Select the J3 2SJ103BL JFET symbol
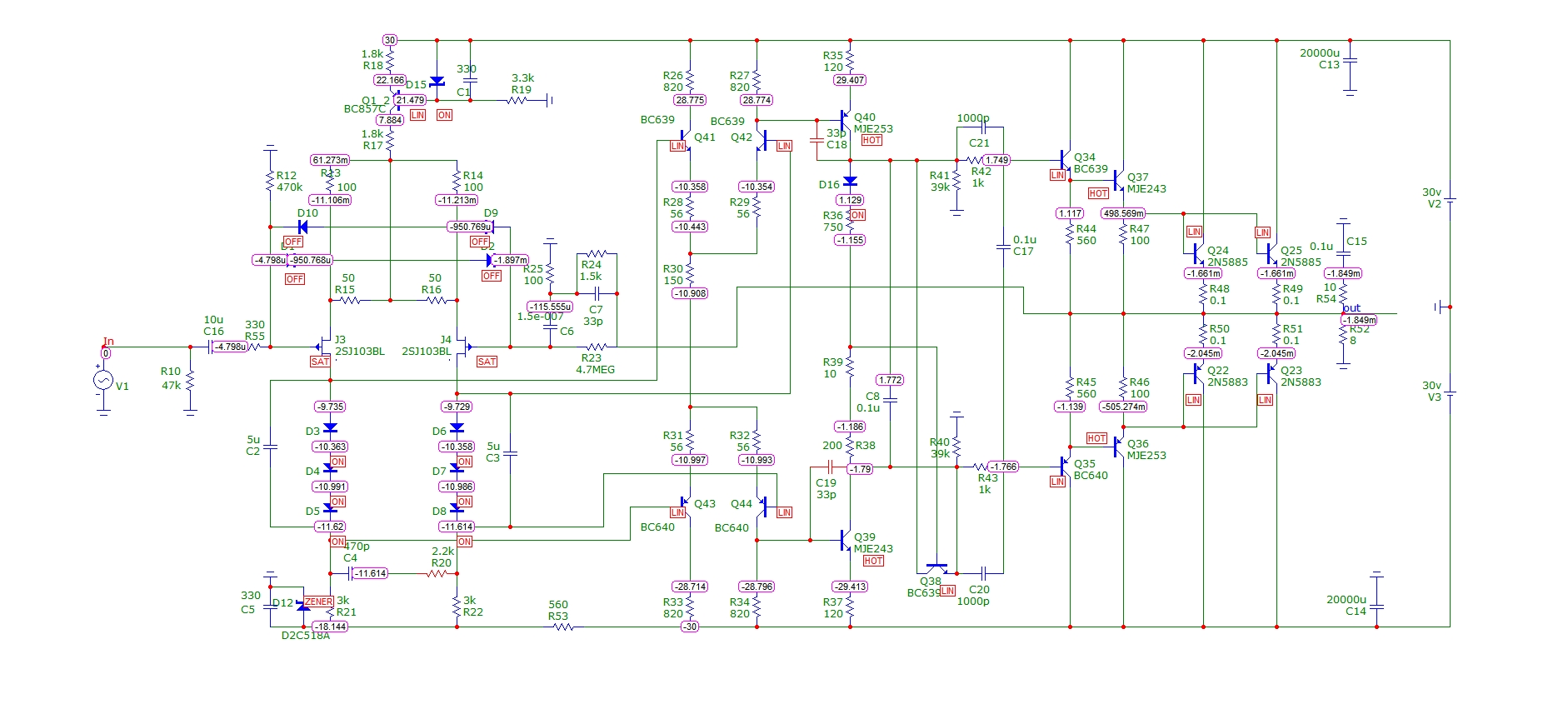Viewport: 1568px width, 704px height. pos(325,347)
